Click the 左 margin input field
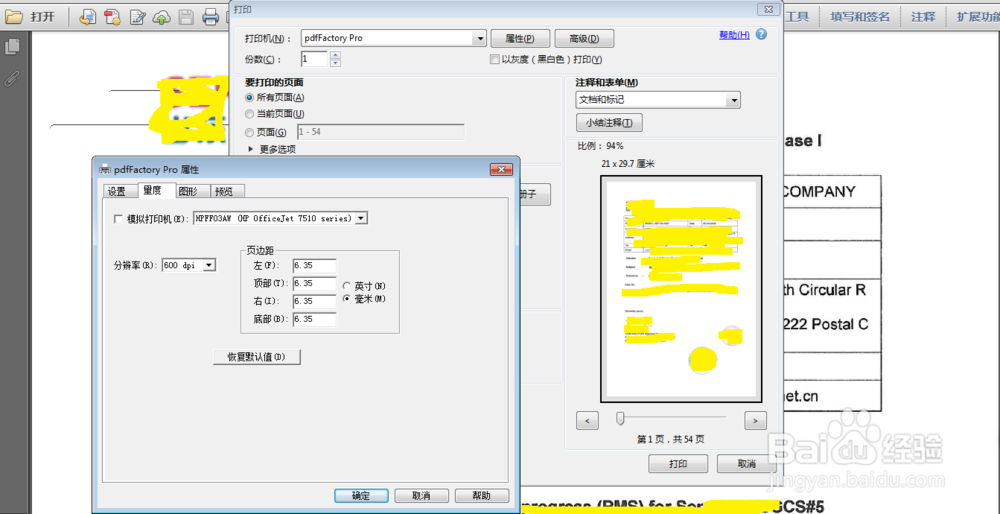The width and height of the screenshot is (1000, 514). [x=314, y=265]
